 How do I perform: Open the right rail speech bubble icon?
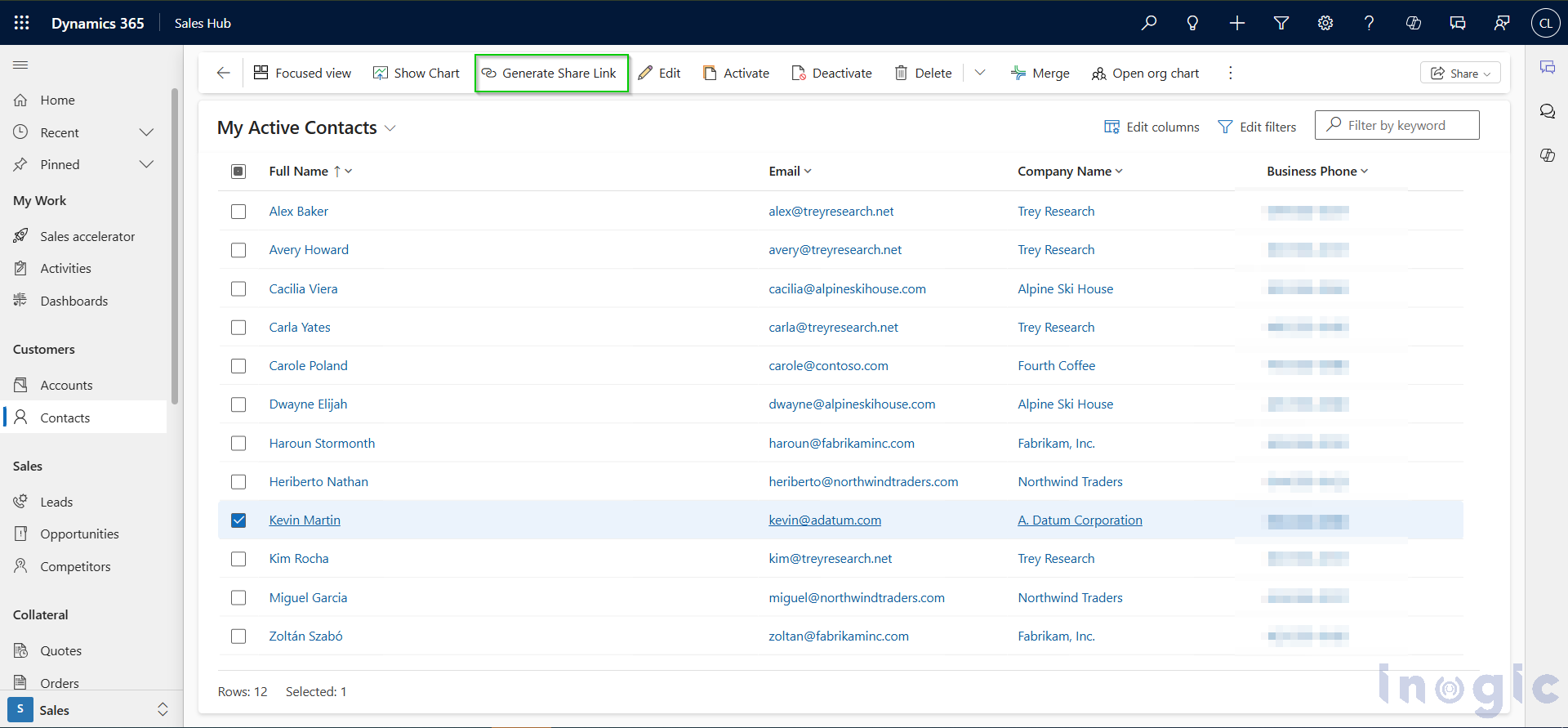tap(1548, 111)
